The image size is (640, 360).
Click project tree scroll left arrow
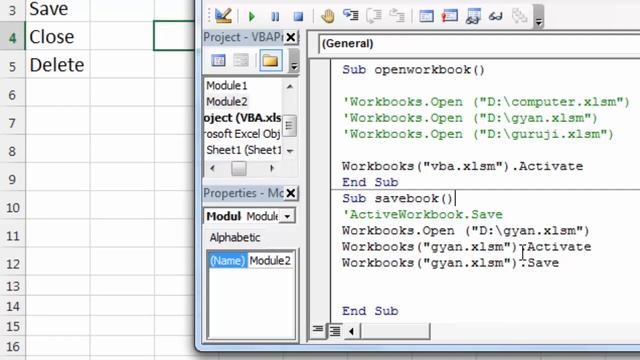click(212, 168)
